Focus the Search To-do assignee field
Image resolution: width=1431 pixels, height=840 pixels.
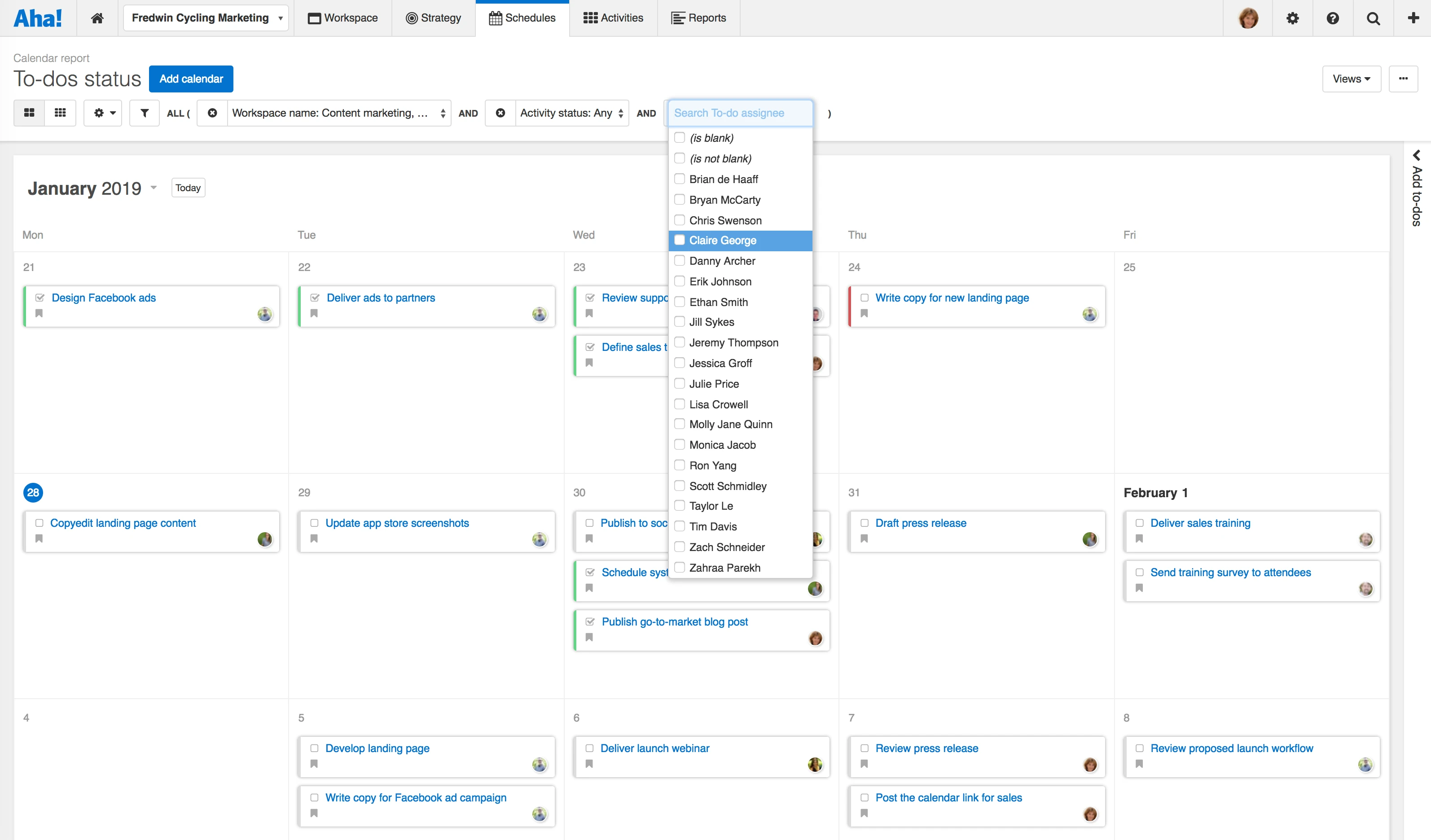click(x=740, y=113)
